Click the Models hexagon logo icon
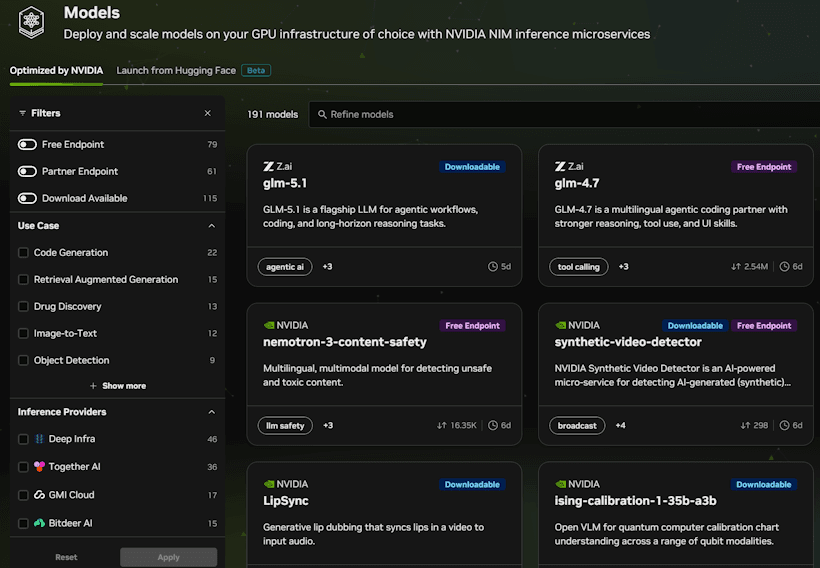820x568 pixels. [x=31, y=22]
